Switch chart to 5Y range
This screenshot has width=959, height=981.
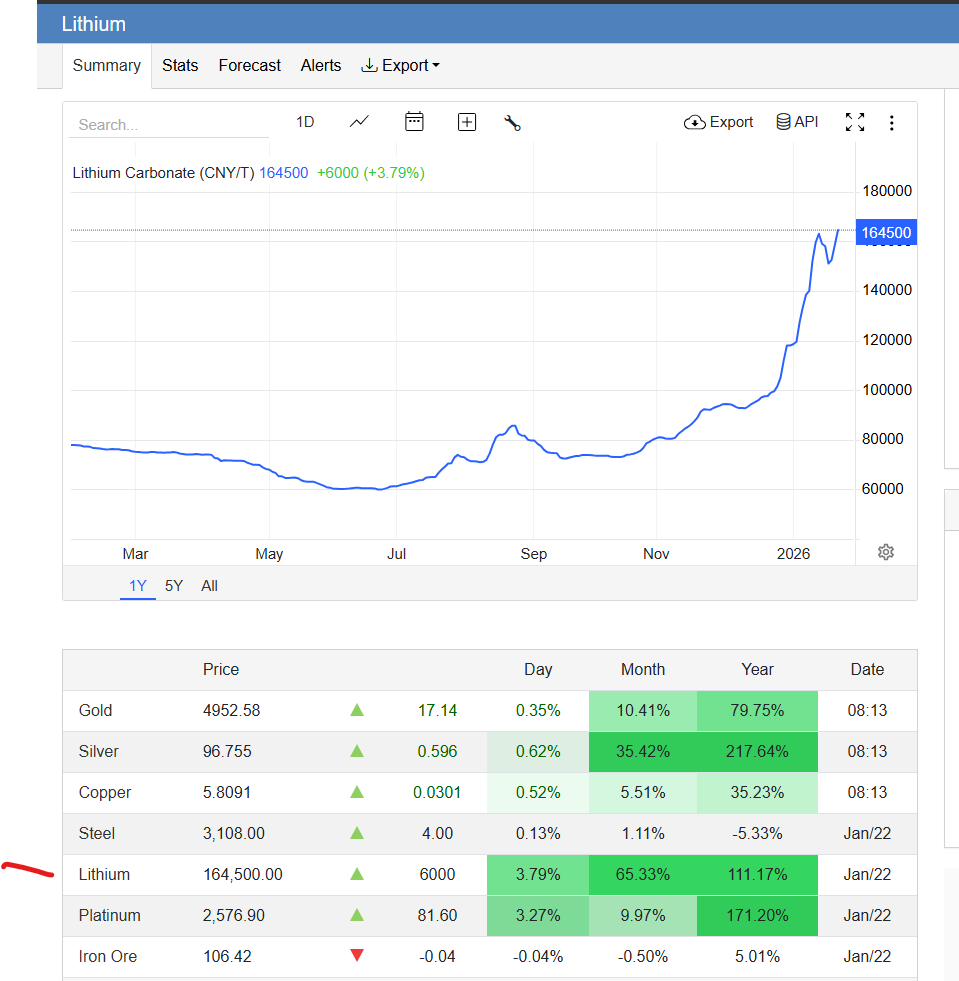(174, 586)
